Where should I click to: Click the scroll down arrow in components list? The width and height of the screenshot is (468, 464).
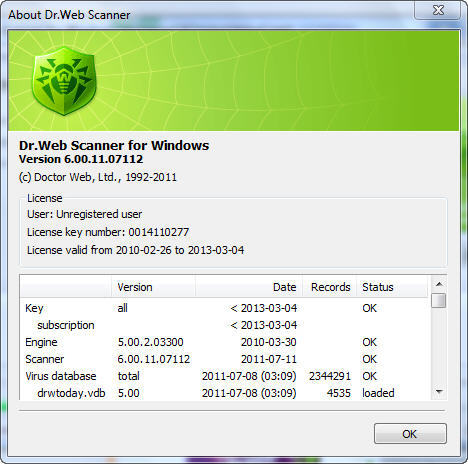(439, 392)
